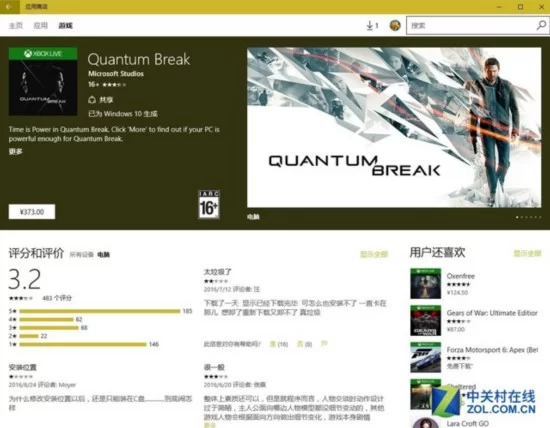Viewport: 550px width, 428px height.
Task: Report the 太垃圾了 review via flag
Action: point(324,344)
